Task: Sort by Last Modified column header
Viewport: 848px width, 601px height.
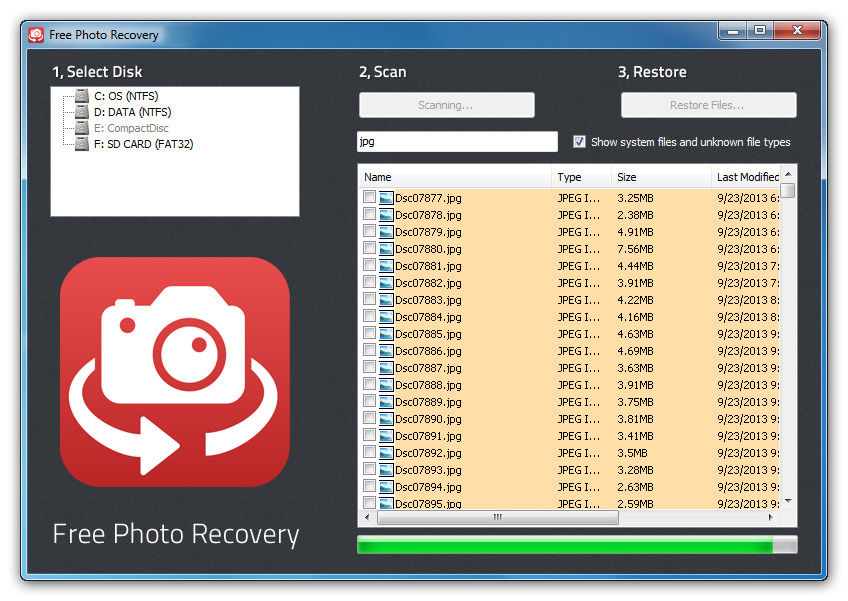Action: tap(746, 177)
